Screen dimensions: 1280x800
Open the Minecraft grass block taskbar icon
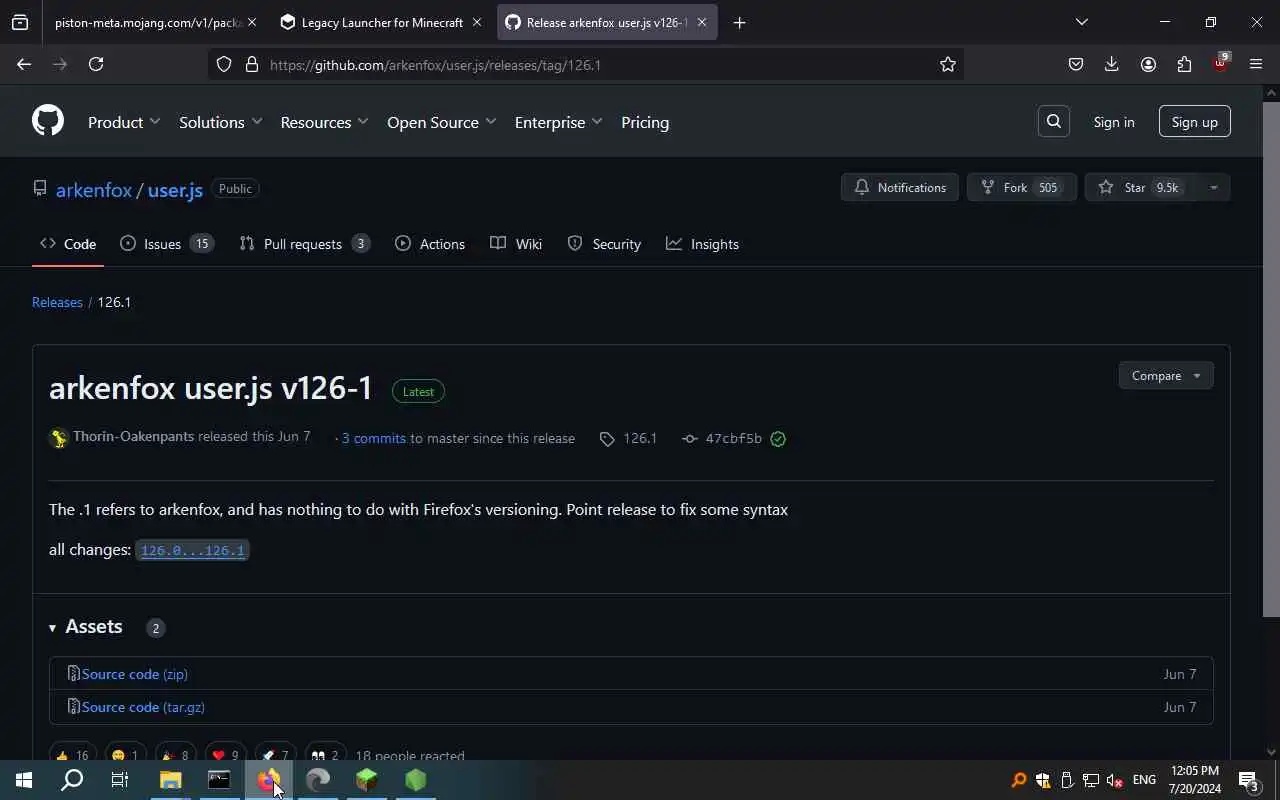pyautogui.click(x=366, y=780)
